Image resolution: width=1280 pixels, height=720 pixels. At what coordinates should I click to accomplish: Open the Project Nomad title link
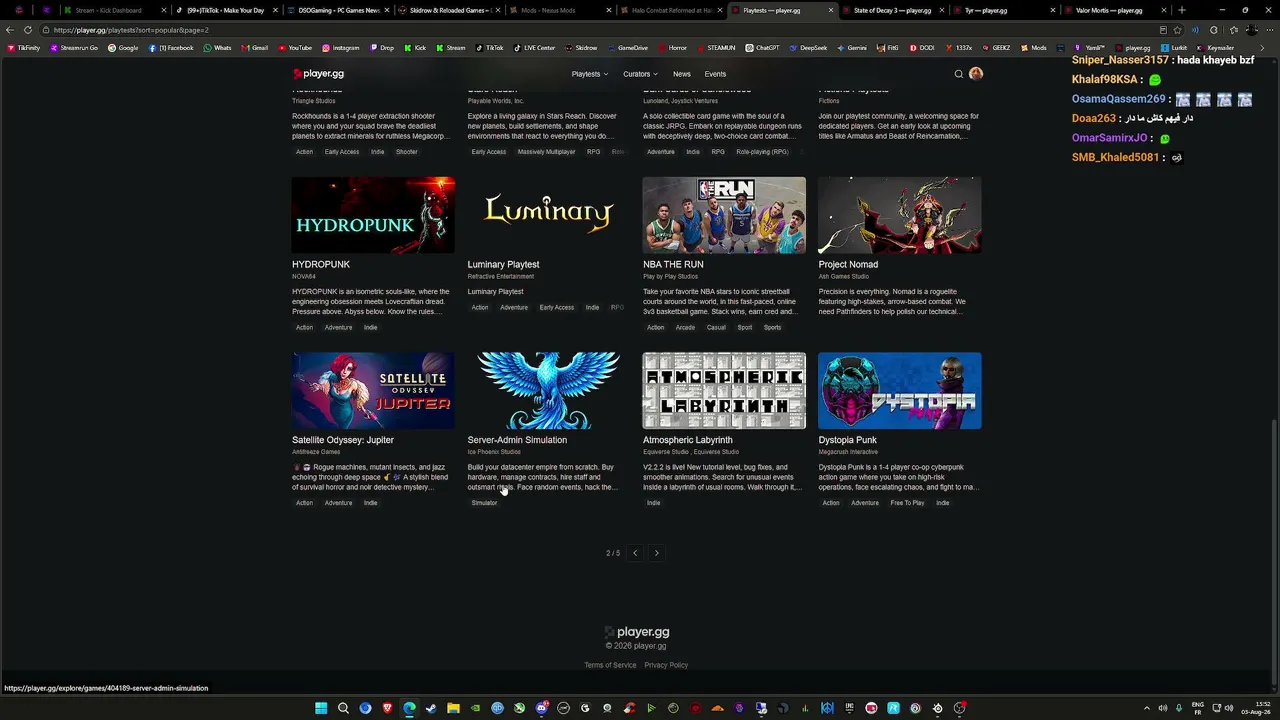pyautogui.click(x=848, y=264)
